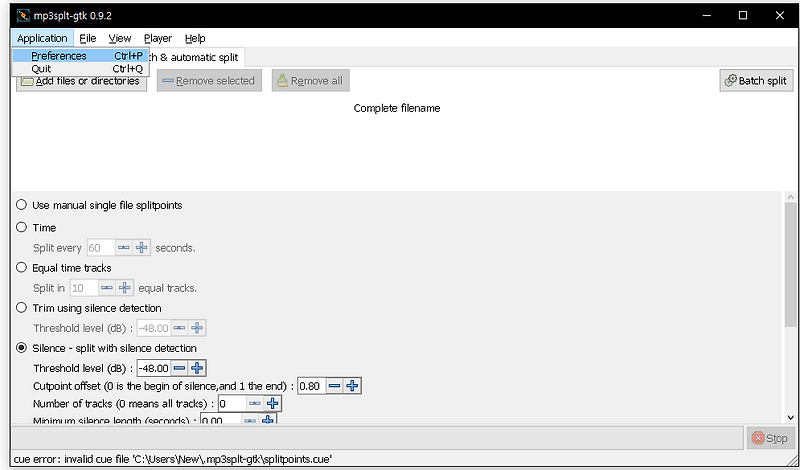
Task: Open Preferences from Application menu
Action: coord(80,56)
